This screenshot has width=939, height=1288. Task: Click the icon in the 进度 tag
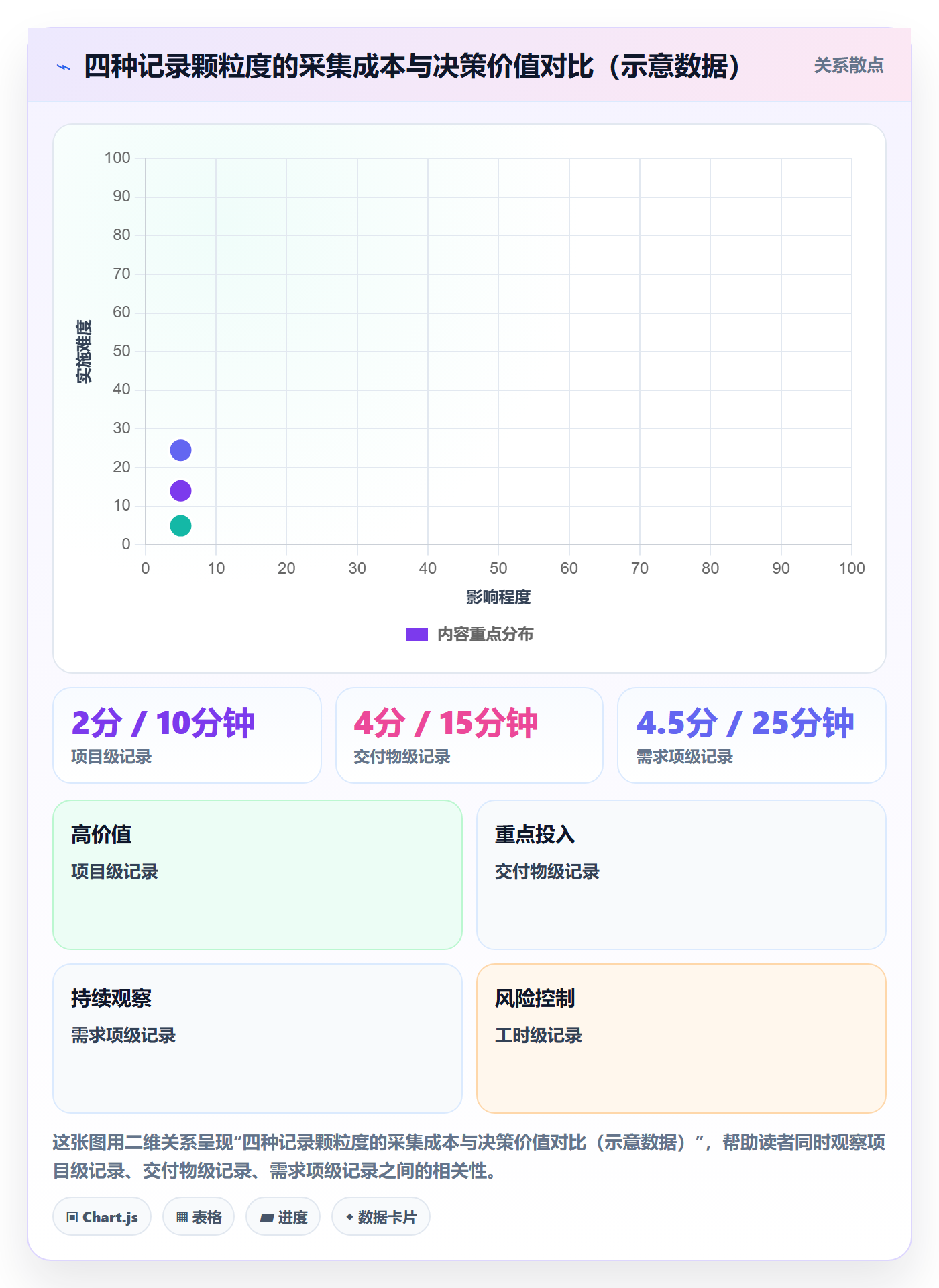coord(266,1218)
